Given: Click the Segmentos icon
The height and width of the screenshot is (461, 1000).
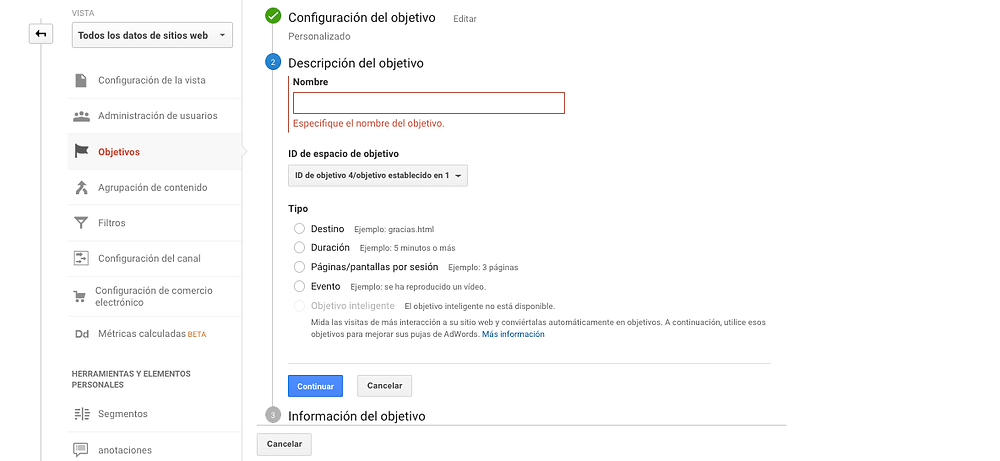Looking at the screenshot, I should [x=82, y=414].
